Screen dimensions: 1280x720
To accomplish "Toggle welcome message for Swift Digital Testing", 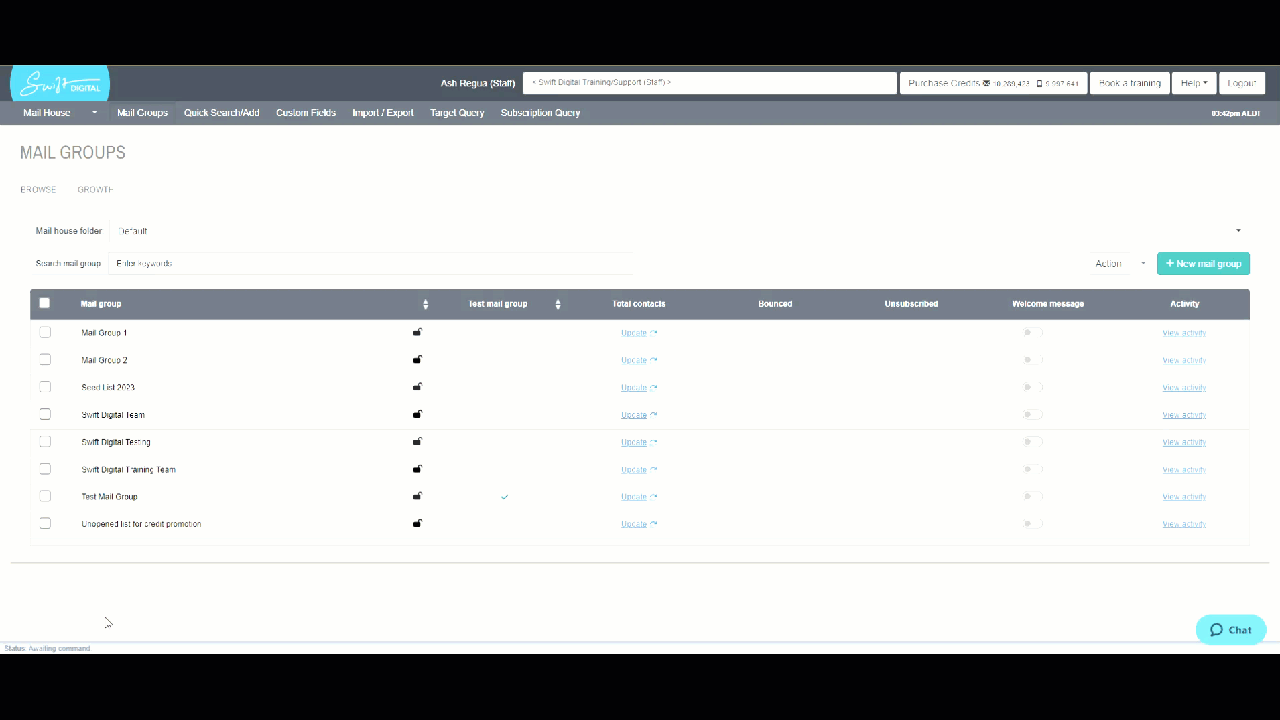I will coord(1032,441).
